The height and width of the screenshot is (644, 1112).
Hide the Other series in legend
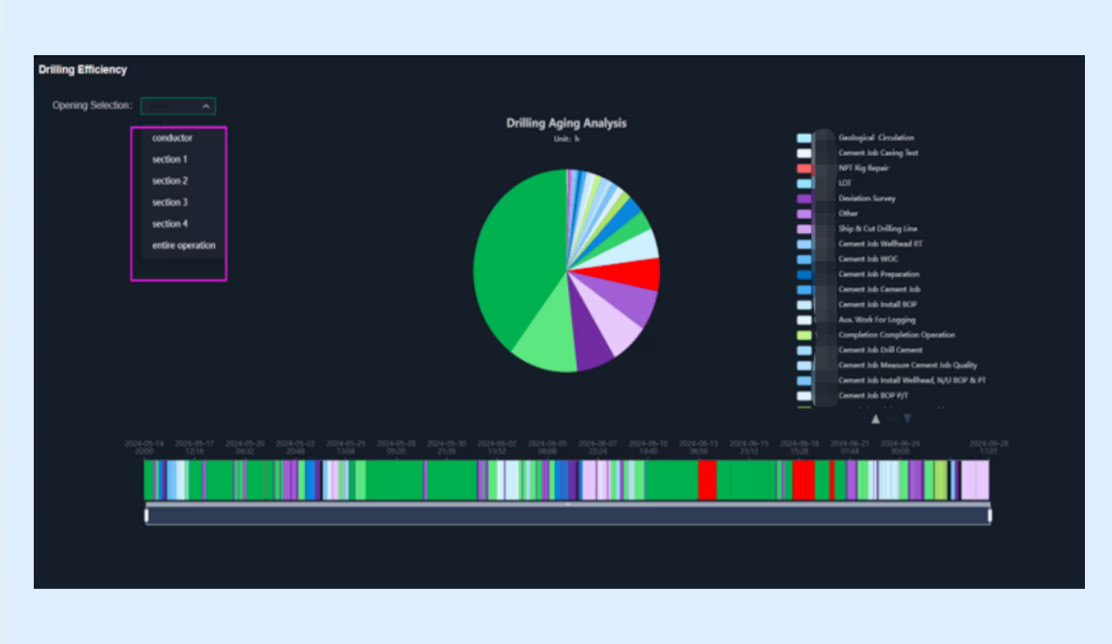(848, 214)
